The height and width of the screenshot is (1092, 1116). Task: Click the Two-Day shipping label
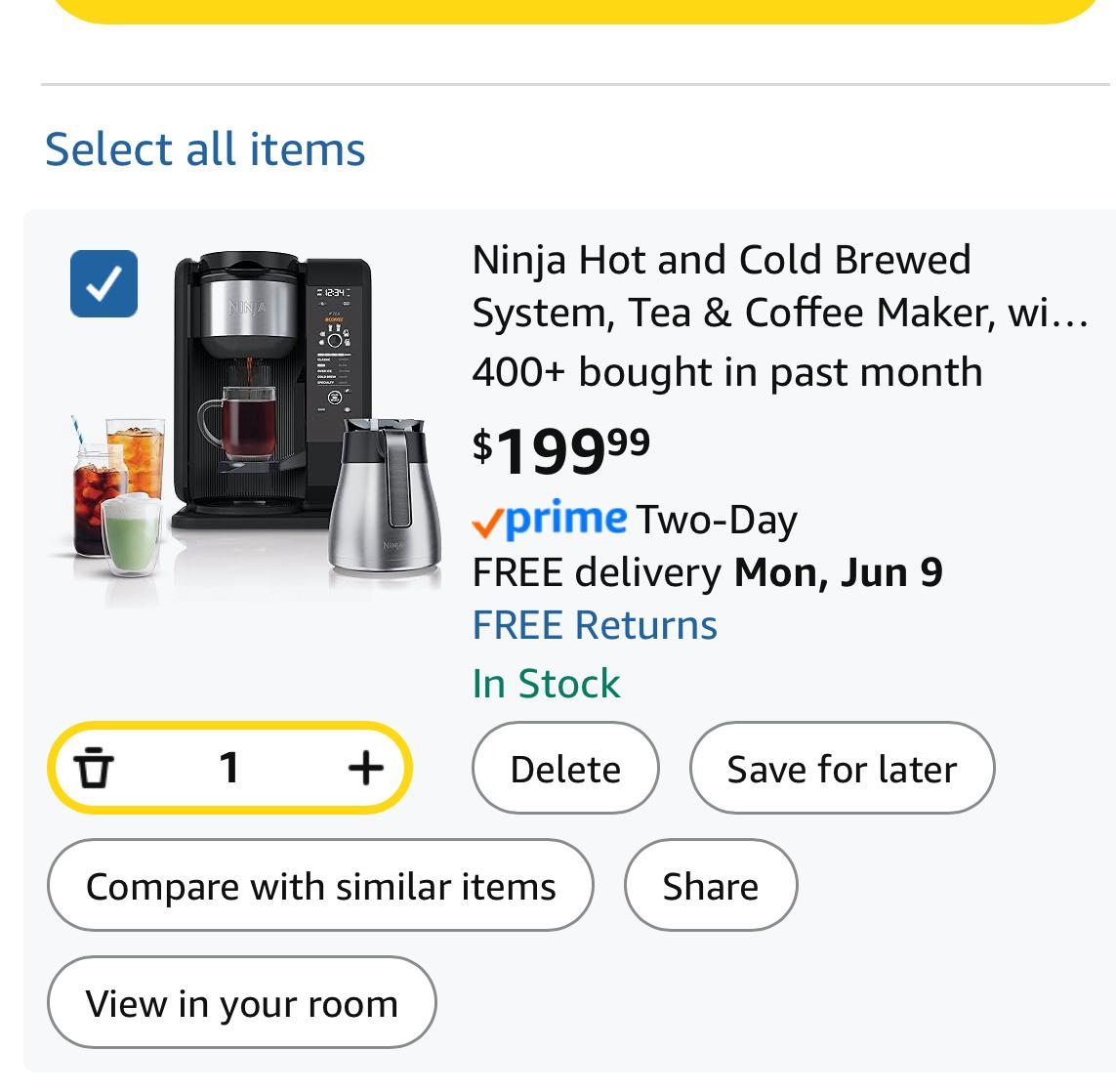[717, 520]
